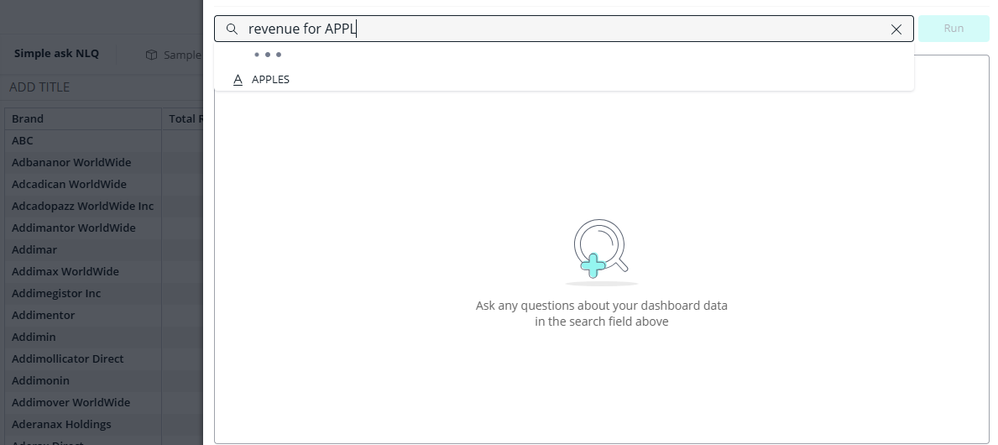The image size is (998, 445).
Task: Click the search magnifier icon in query field
Action: click(232, 29)
